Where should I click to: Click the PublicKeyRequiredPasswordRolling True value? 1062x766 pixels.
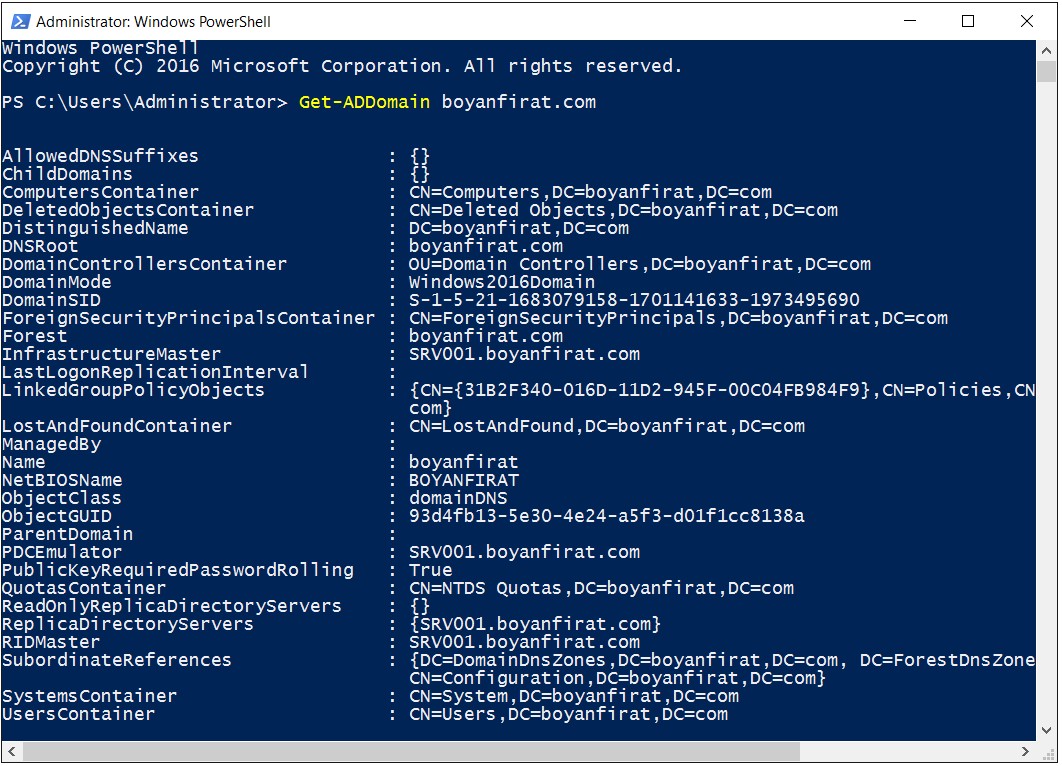pyautogui.click(x=430, y=570)
